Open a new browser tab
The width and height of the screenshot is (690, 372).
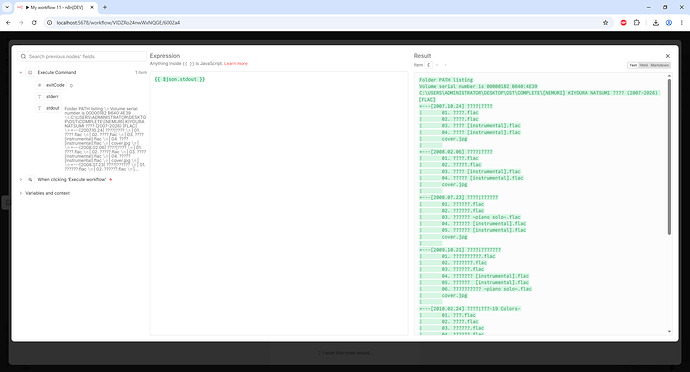coord(105,7)
